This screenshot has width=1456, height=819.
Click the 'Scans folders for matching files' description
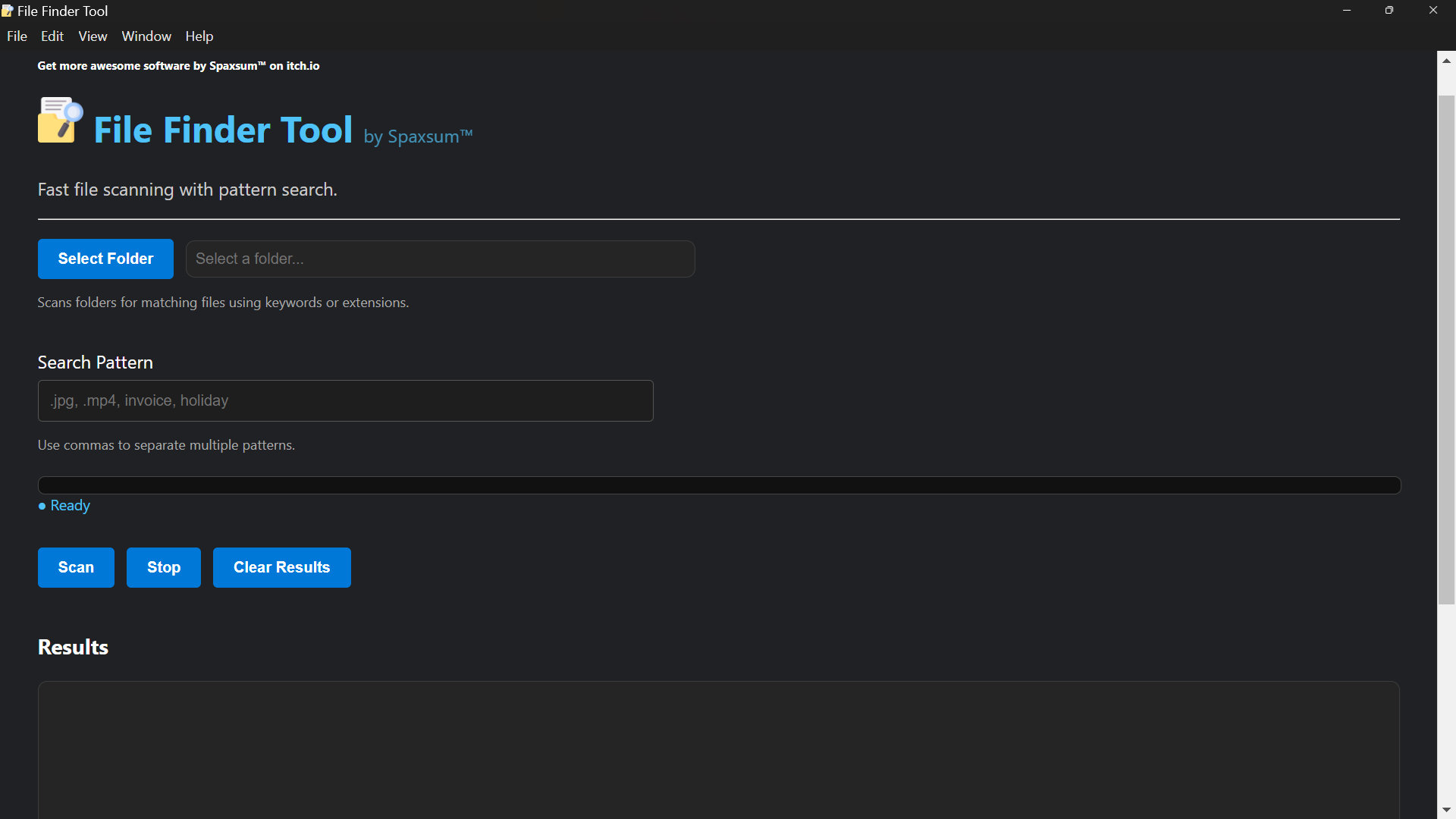click(223, 303)
